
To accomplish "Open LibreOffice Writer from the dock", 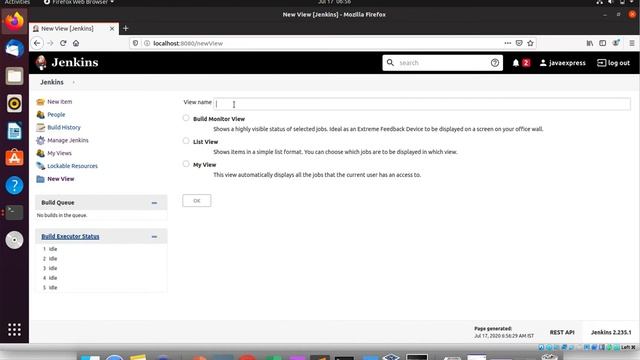I will click(14, 131).
